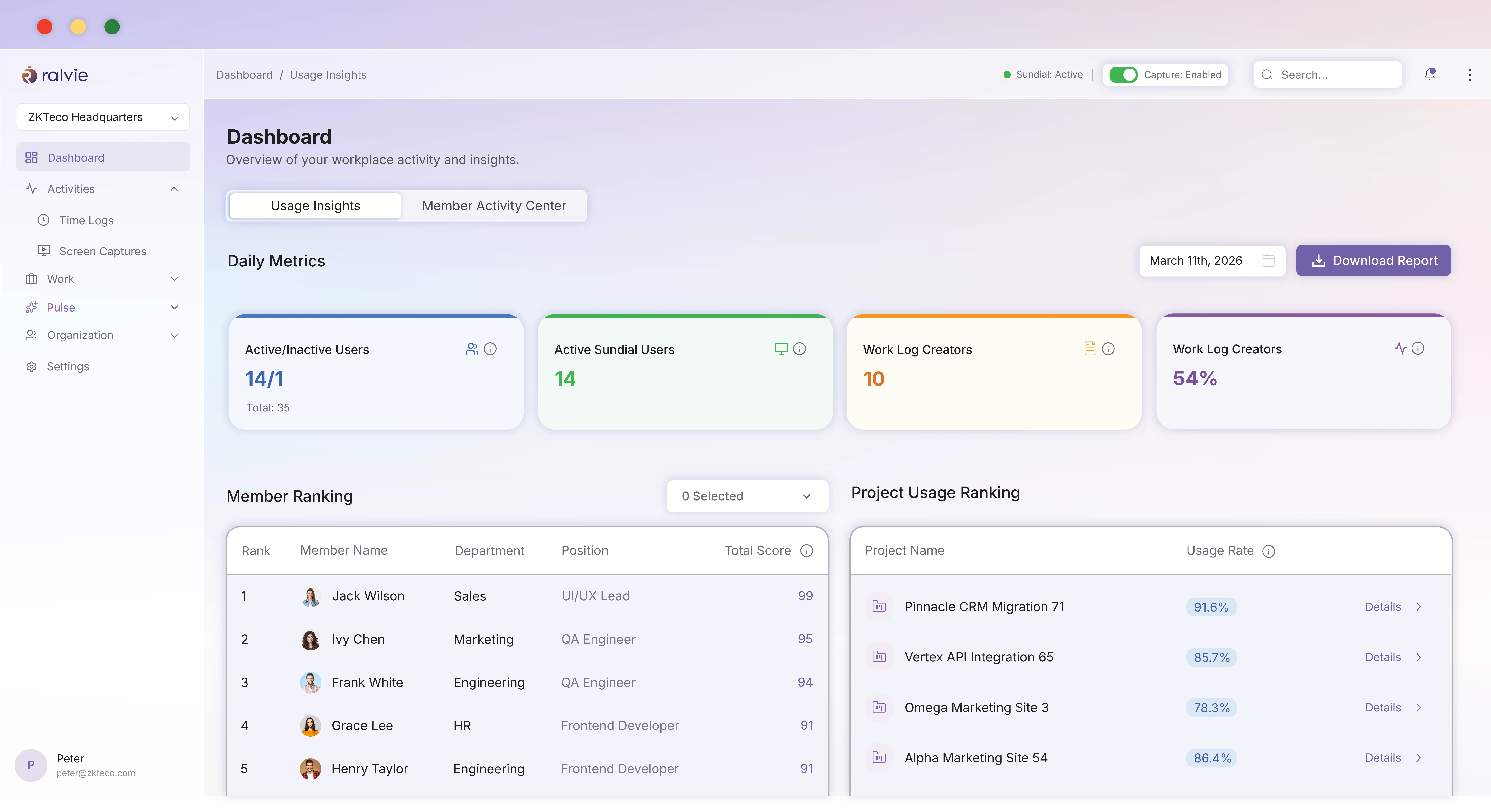Click the Alpha Marketing Site 54 project icon
This screenshot has width=1491, height=812.
(x=879, y=758)
